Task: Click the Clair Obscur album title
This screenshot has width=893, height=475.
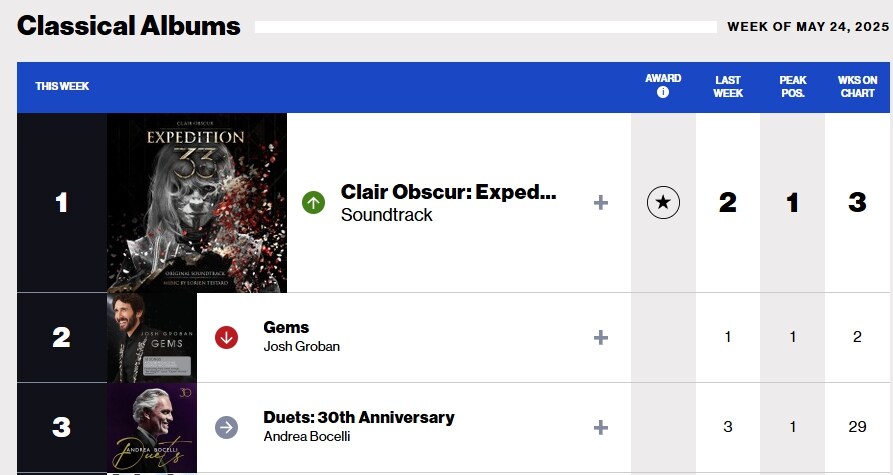Action: coord(448,192)
